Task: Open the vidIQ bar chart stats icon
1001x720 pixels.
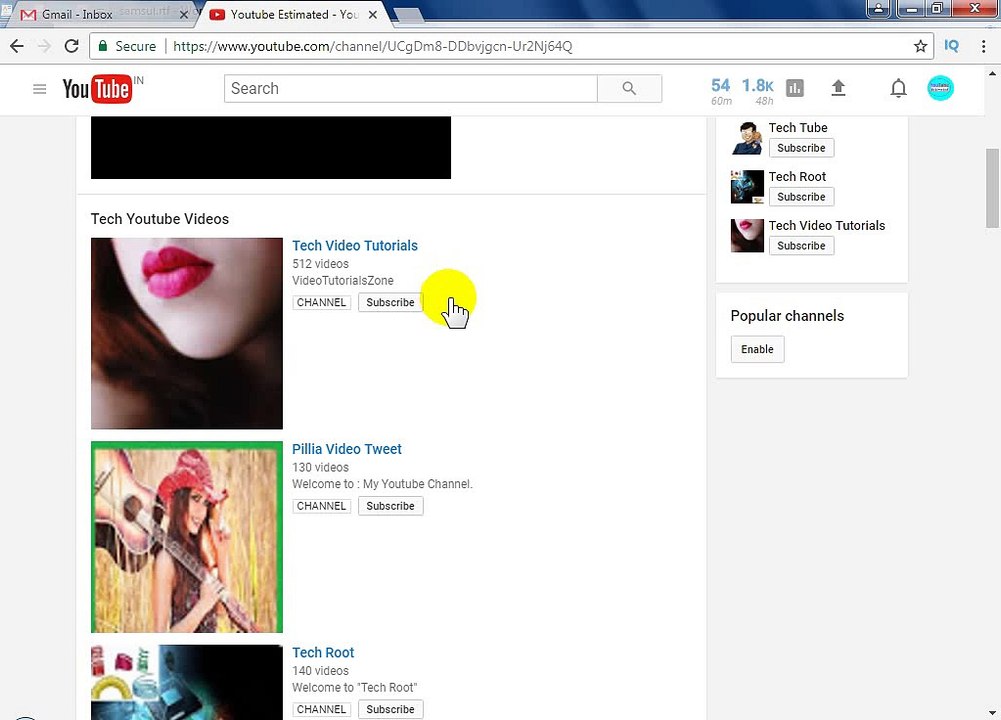Action: click(x=795, y=88)
